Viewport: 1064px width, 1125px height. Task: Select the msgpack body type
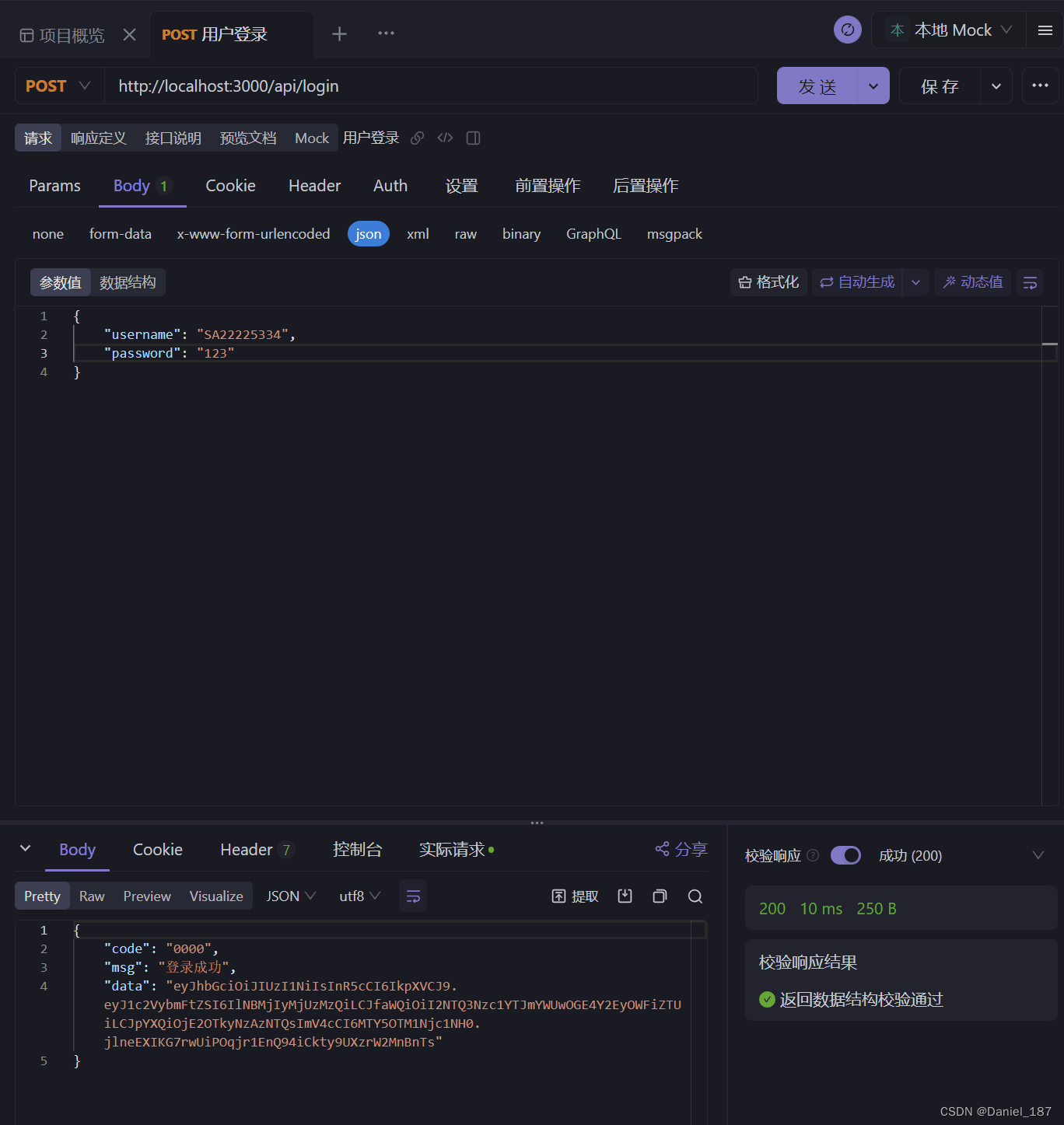[674, 234]
